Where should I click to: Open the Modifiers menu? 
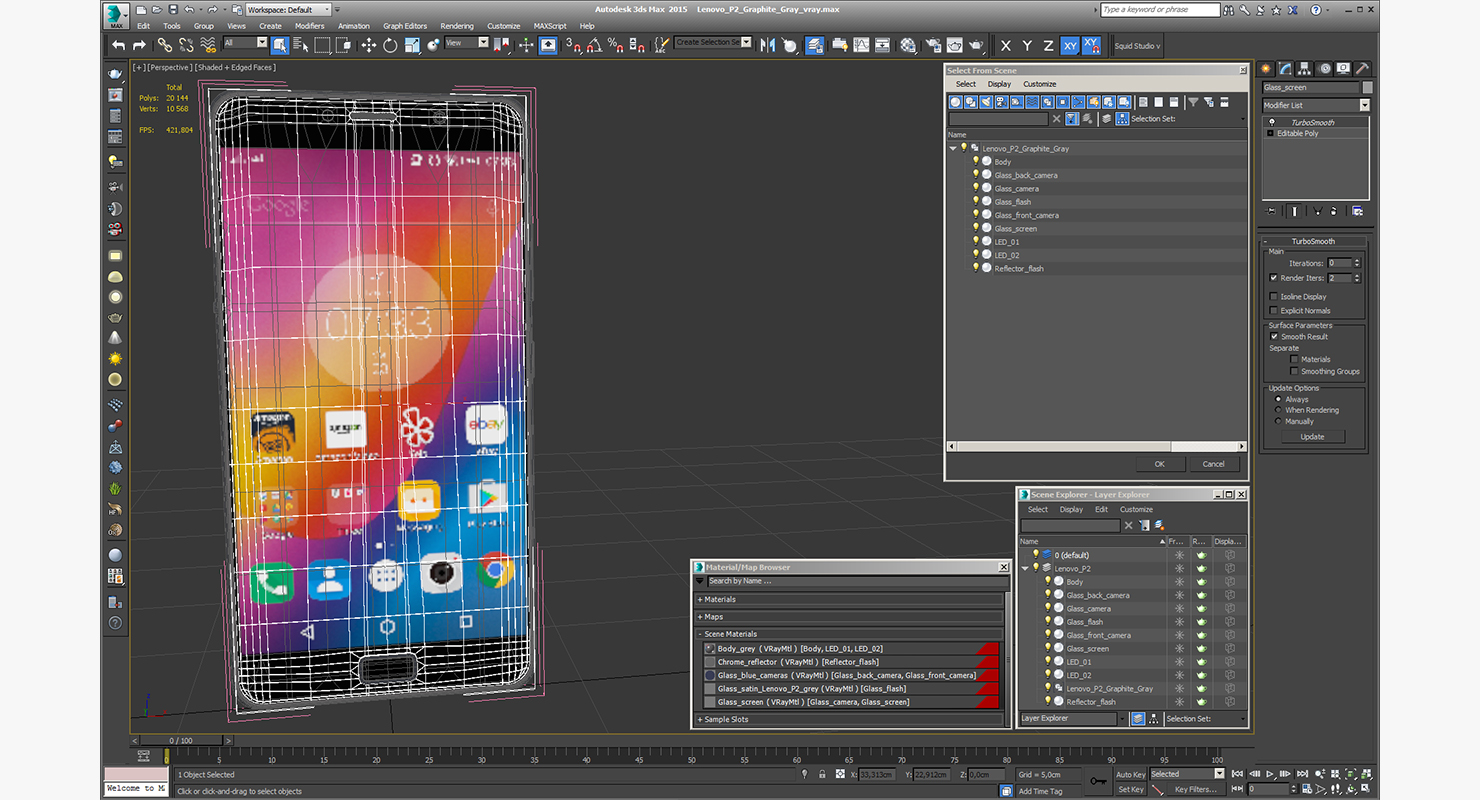coord(309,26)
